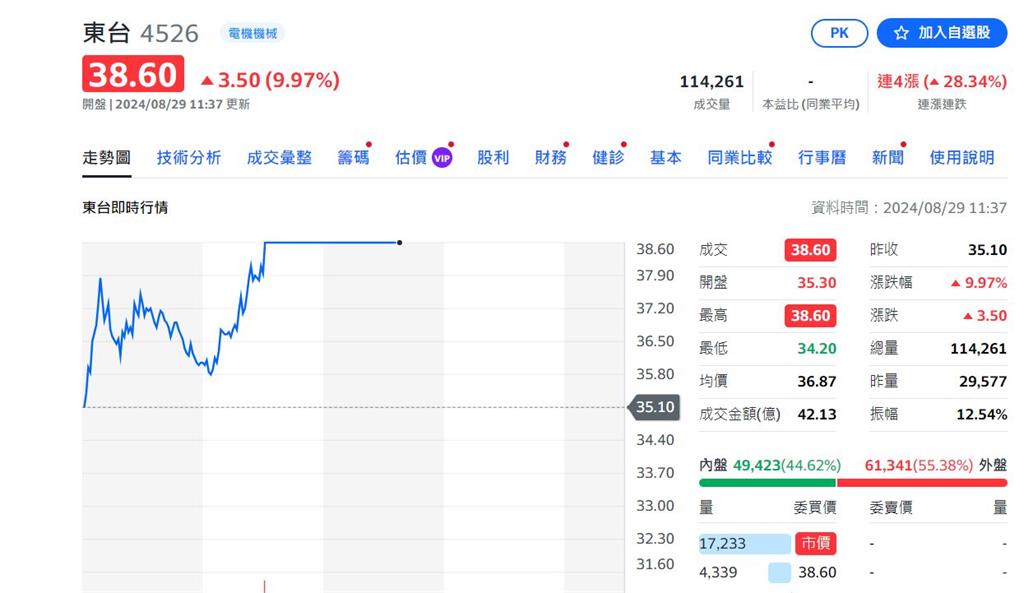Click the 35.10 previous close price marker
The height and width of the screenshot is (593, 1024).
coord(655,407)
